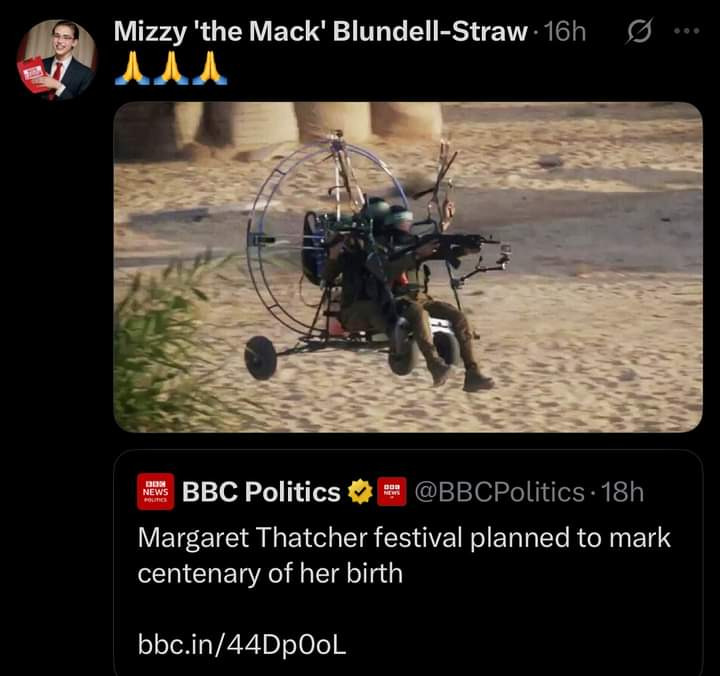Open the quoted post's 18h timestamp

tap(622, 492)
